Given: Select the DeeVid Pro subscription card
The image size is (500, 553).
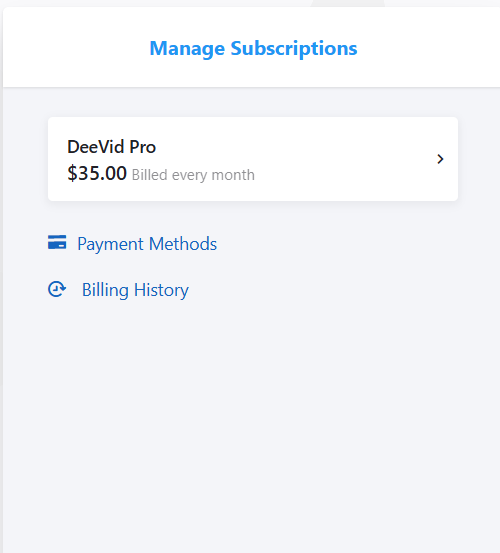Looking at the screenshot, I should pyautogui.click(x=253, y=159).
